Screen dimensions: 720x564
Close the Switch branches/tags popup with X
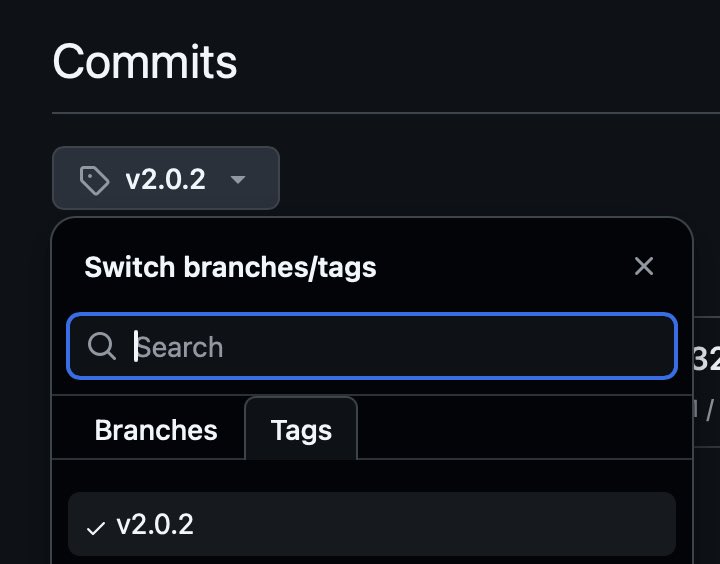[644, 266]
